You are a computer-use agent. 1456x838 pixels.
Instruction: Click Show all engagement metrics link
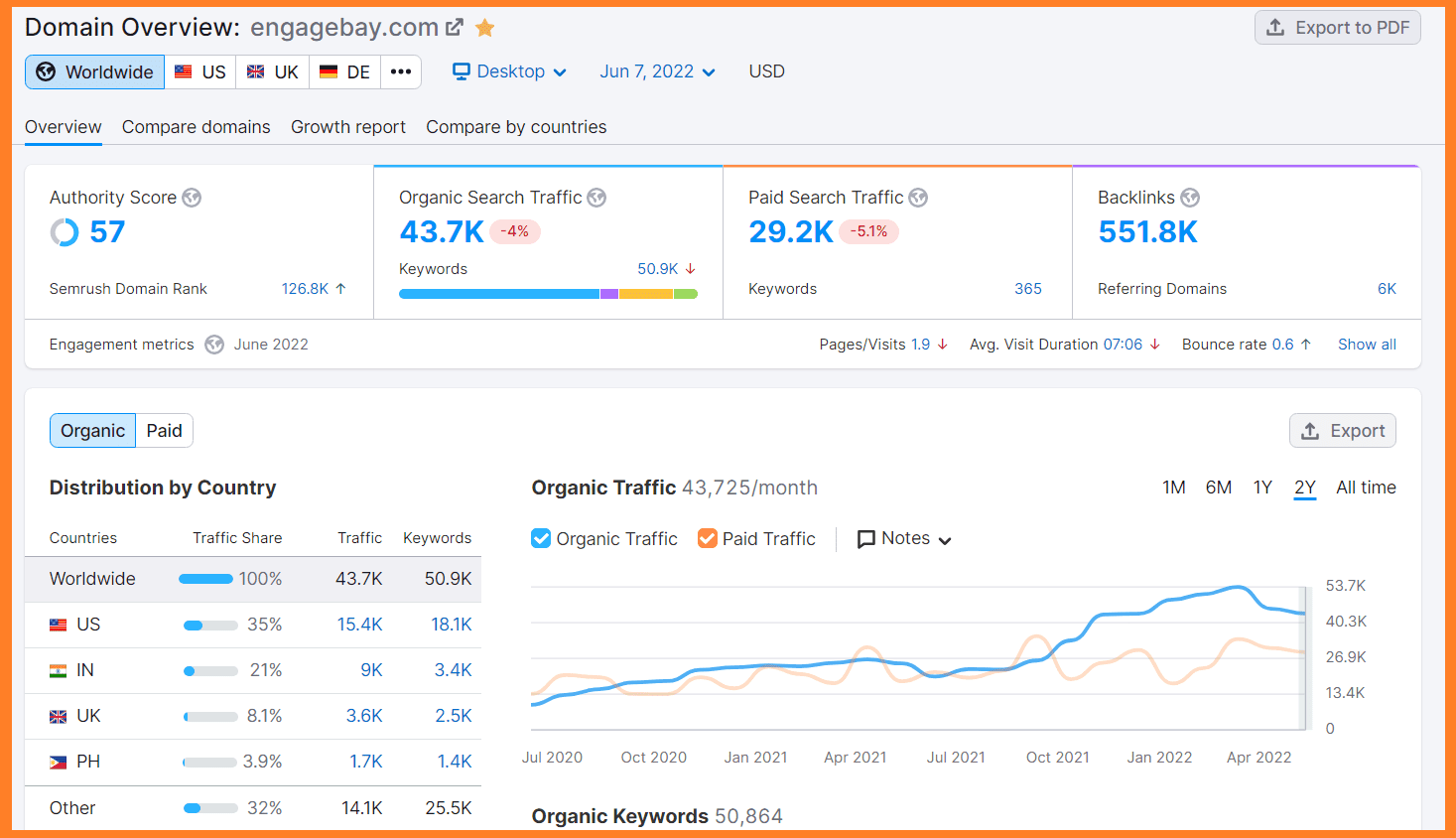click(1367, 345)
